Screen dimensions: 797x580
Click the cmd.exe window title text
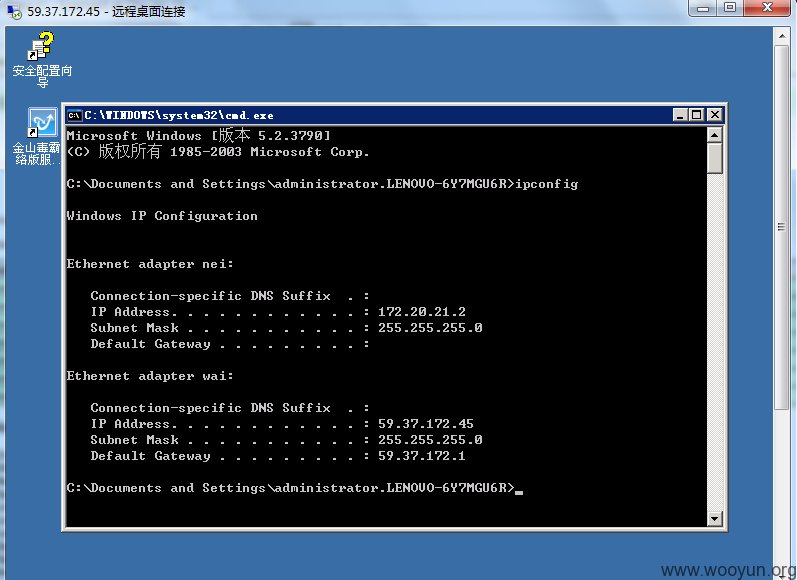coord(179,116)
